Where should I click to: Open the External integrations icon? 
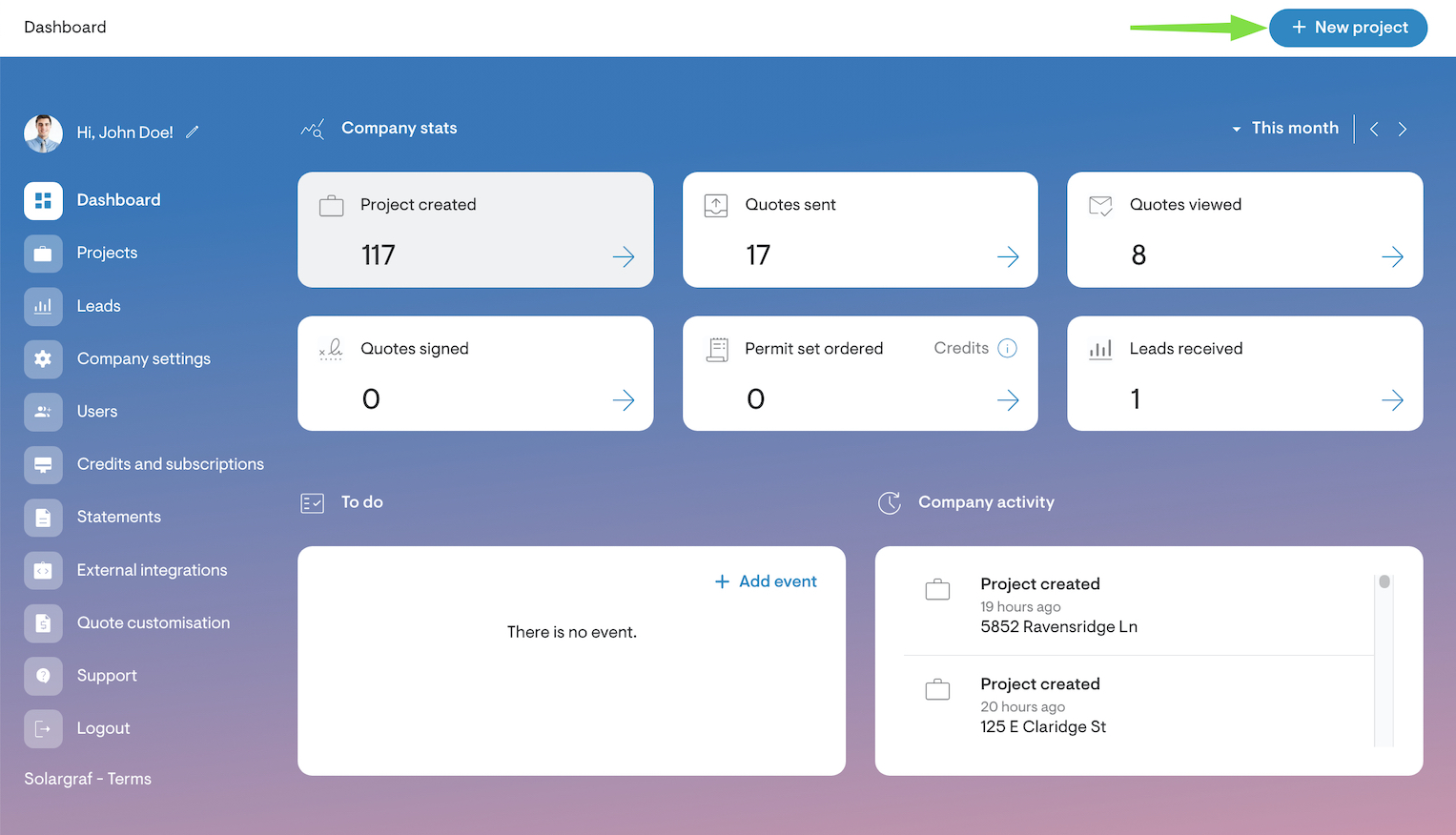pos(43,570)
